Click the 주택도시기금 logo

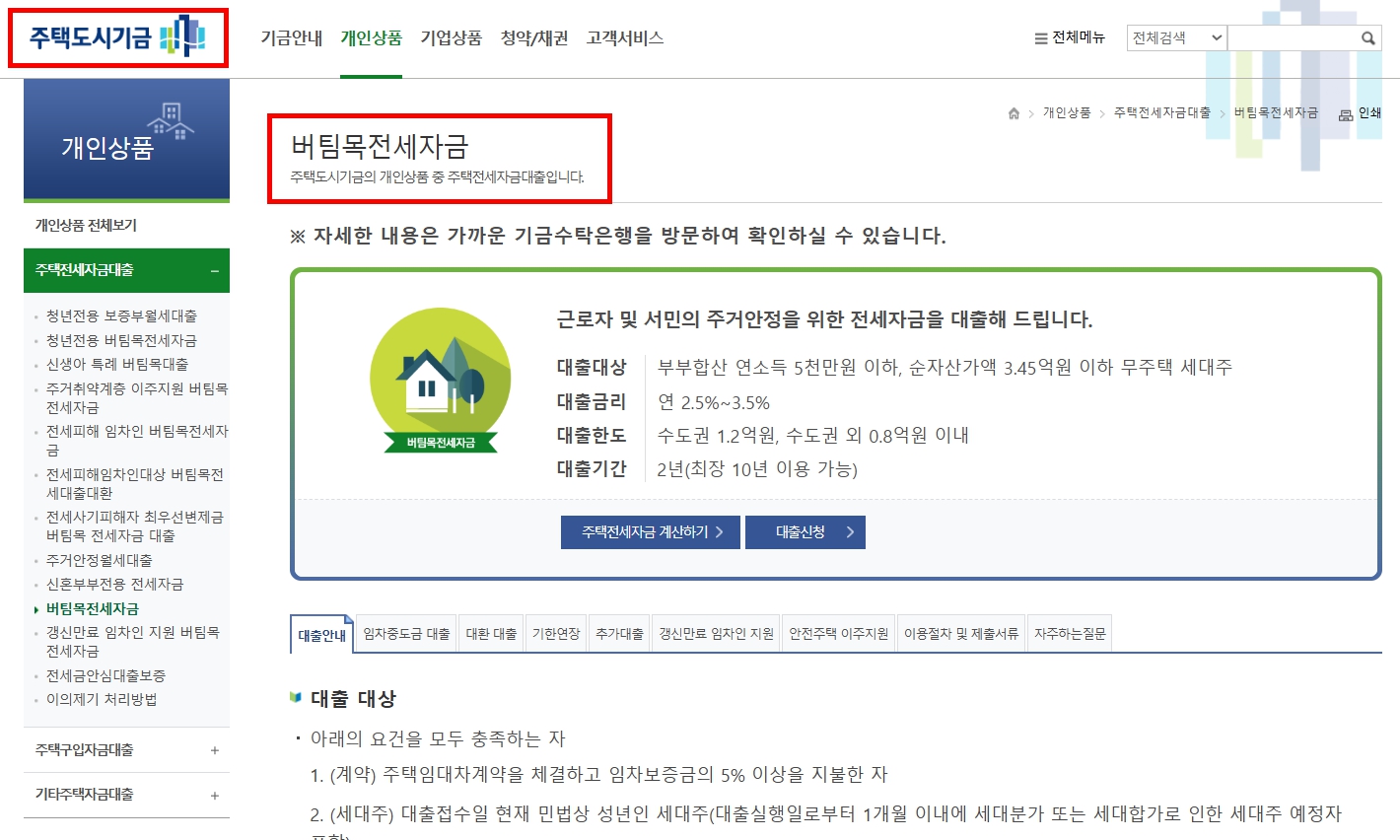pyautogui.click(x=117, y=37)
